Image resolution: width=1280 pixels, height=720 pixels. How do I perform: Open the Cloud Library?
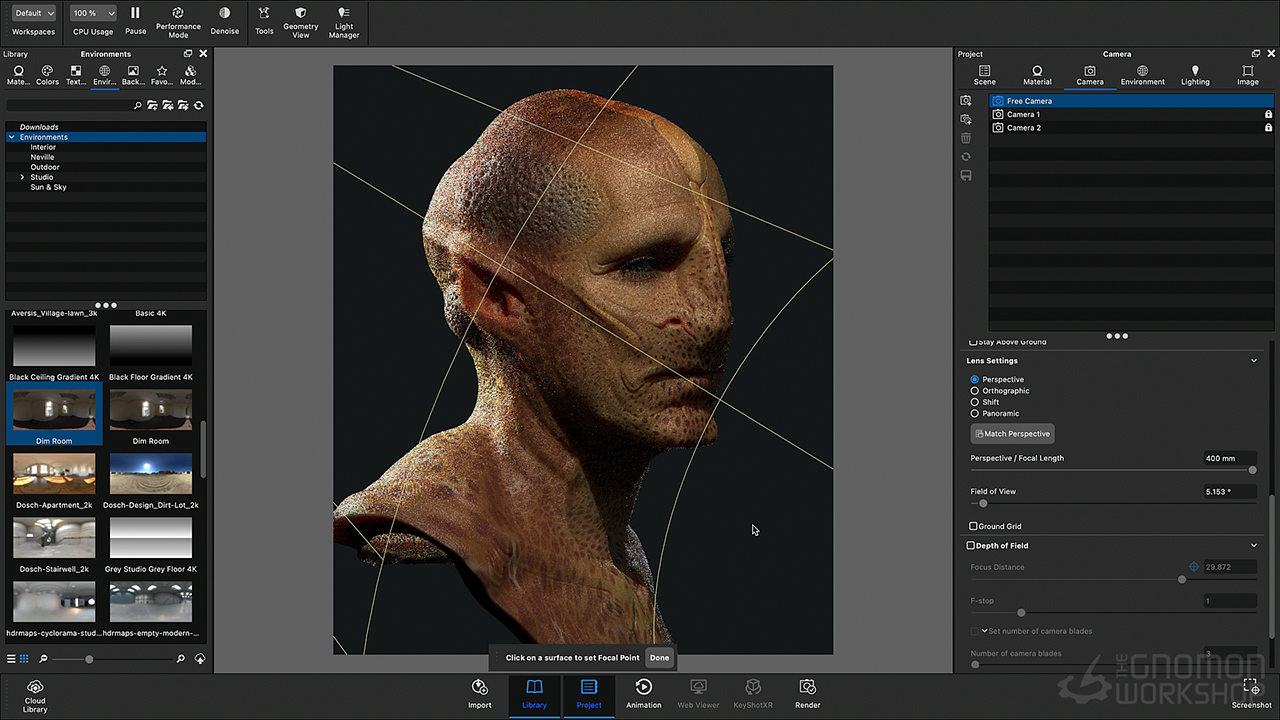click(35, 688)
